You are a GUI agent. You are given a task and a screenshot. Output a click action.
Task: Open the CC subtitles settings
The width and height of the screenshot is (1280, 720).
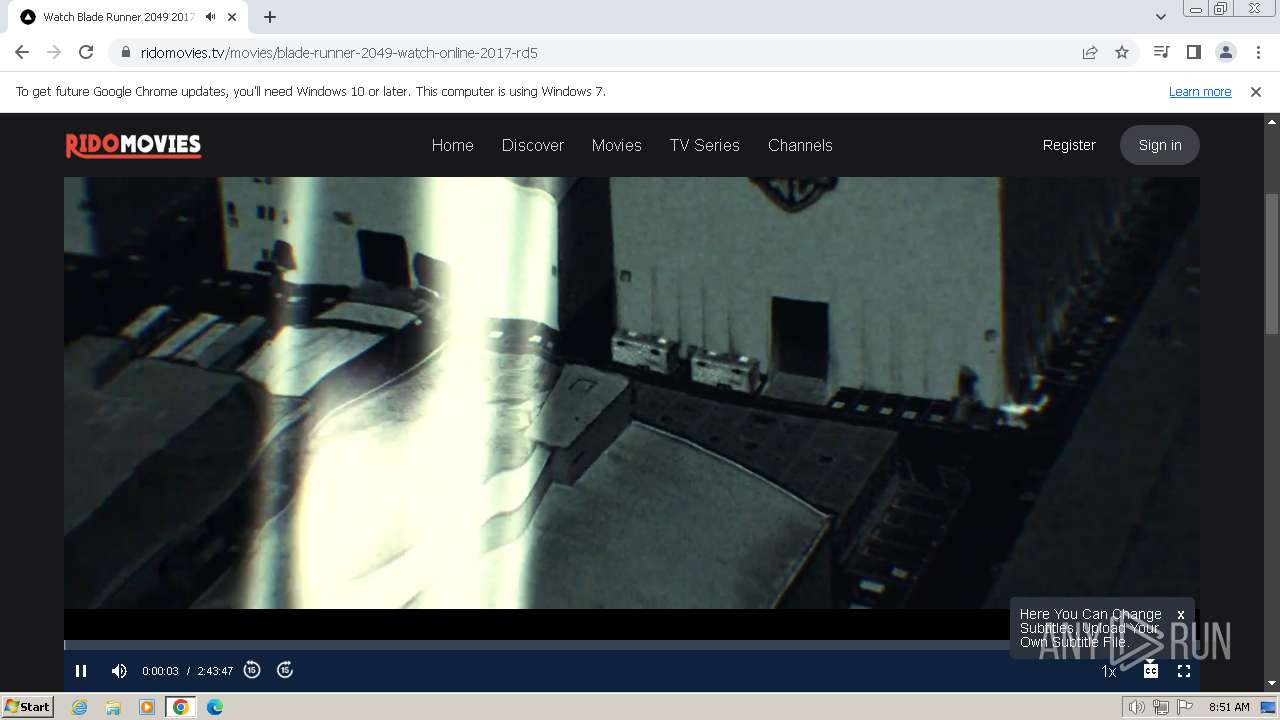1151,671
